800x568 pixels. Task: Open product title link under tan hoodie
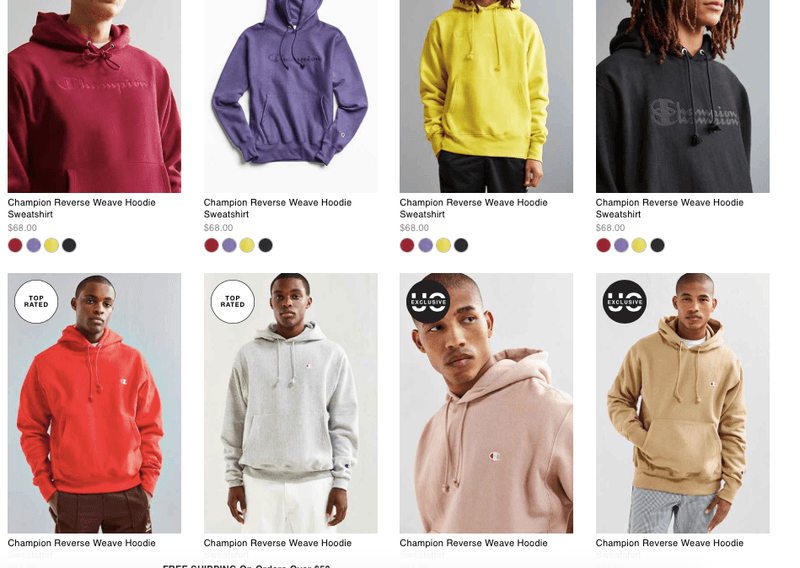coord(669,549)
